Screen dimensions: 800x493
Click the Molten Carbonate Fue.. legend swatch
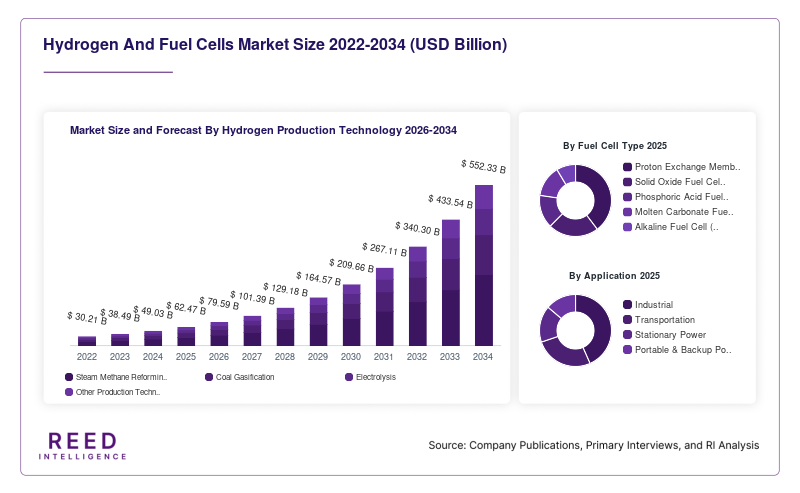(628, 212)
